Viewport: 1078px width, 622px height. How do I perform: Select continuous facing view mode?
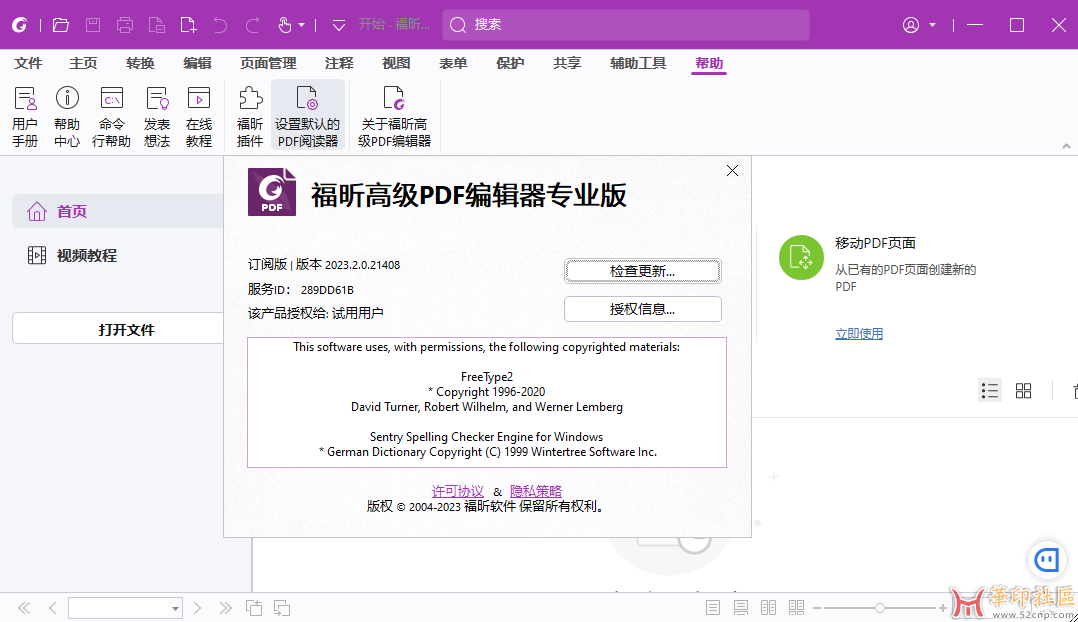pos(797,608)
